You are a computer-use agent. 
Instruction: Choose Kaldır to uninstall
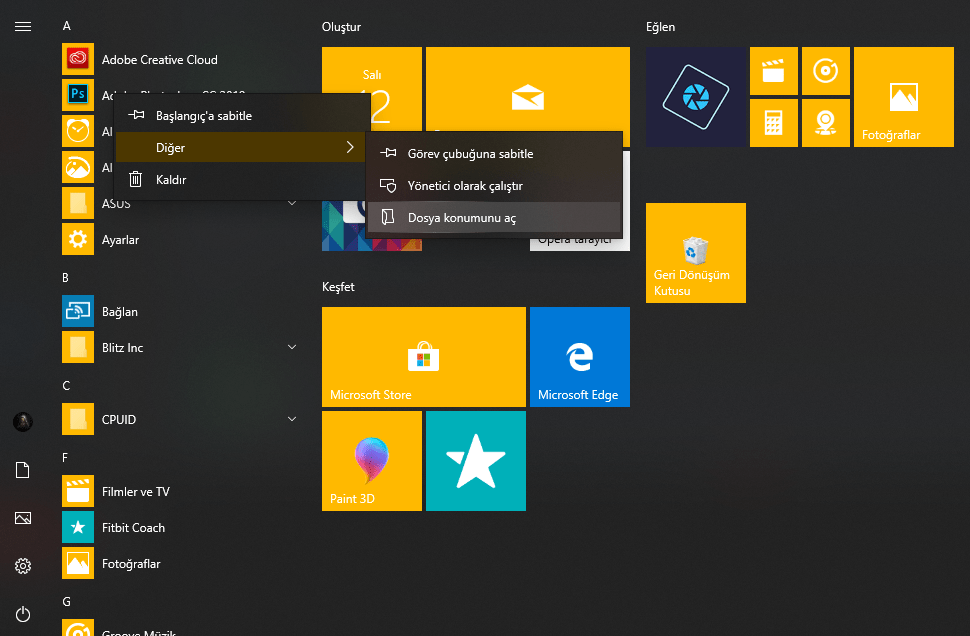click(x=241, y=179)
